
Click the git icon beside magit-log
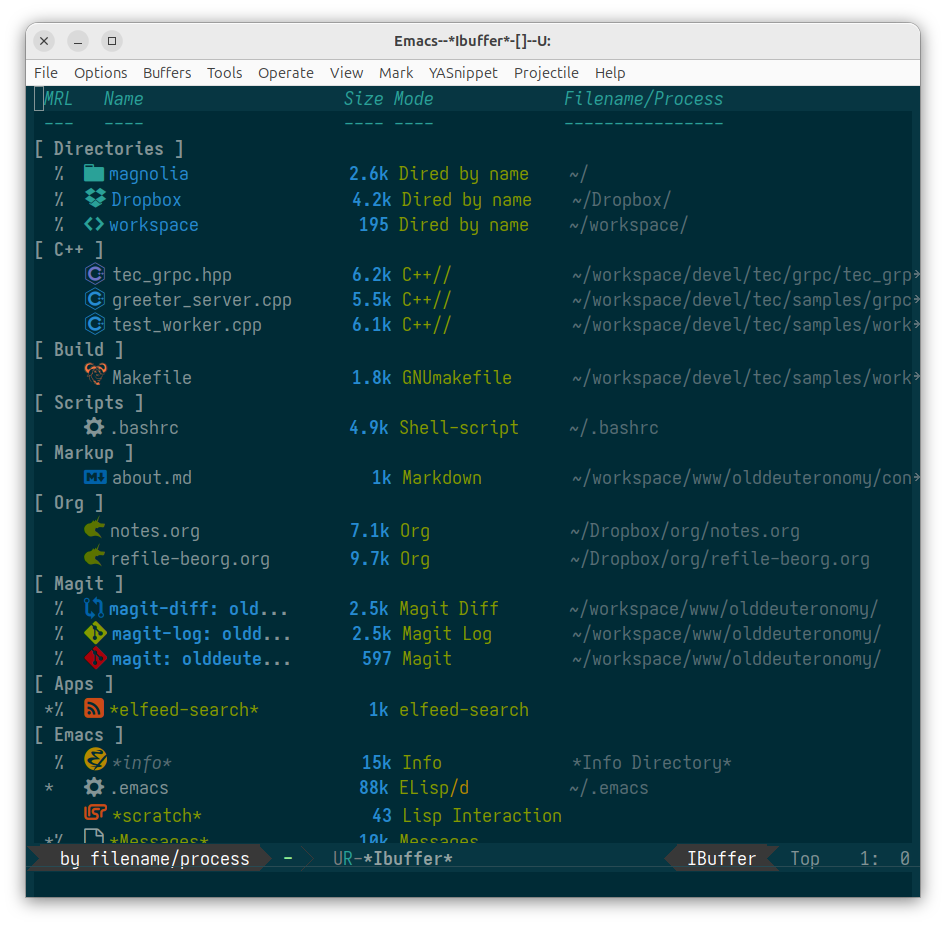pyautogui.click(x=95, y=633)
